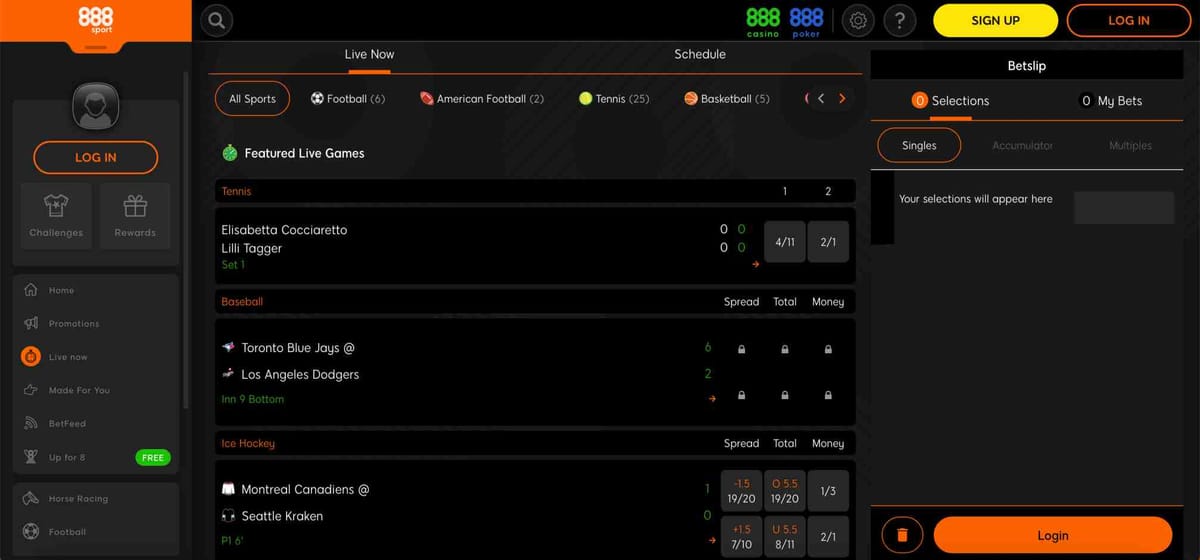Open tennis match arrow for Set 1

[x=755, y=265]
